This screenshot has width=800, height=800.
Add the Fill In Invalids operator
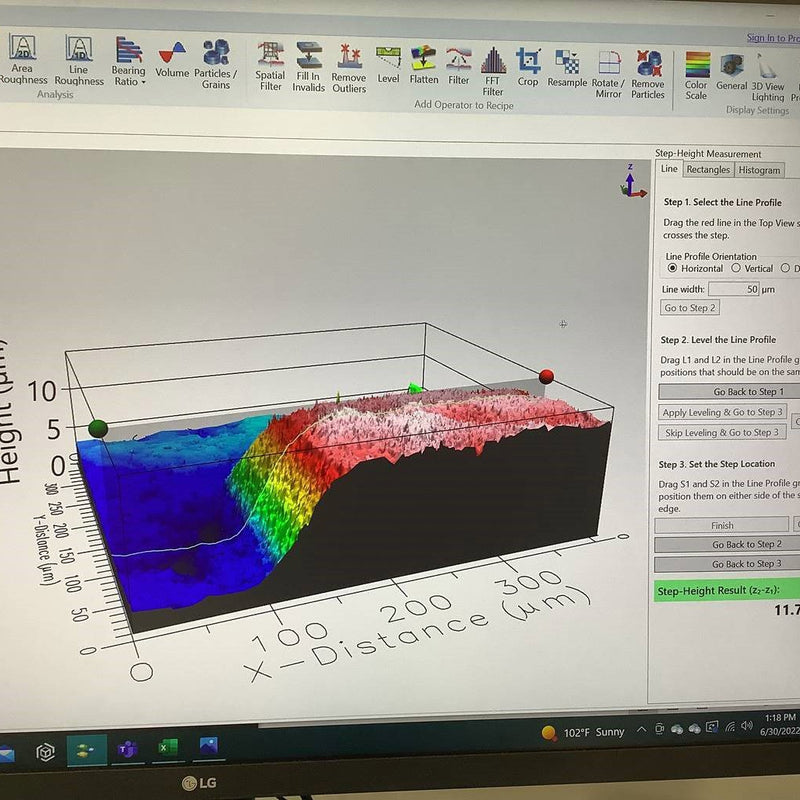point(308,67)
